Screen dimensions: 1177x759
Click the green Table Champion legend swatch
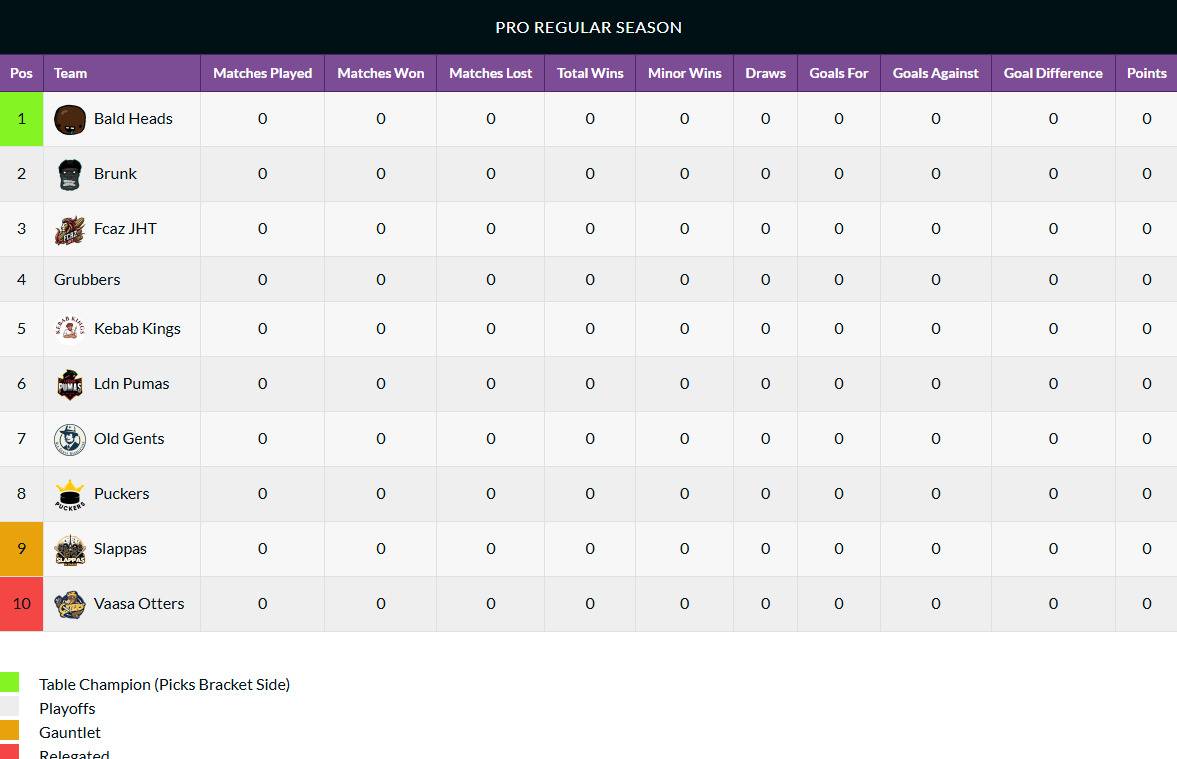tap(9, 682)
